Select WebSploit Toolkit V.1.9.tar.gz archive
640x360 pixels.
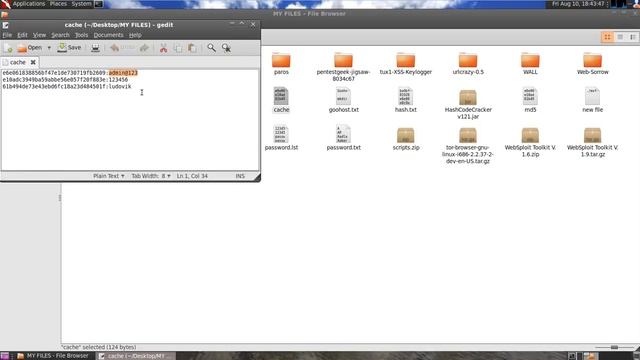pos(592,142)
